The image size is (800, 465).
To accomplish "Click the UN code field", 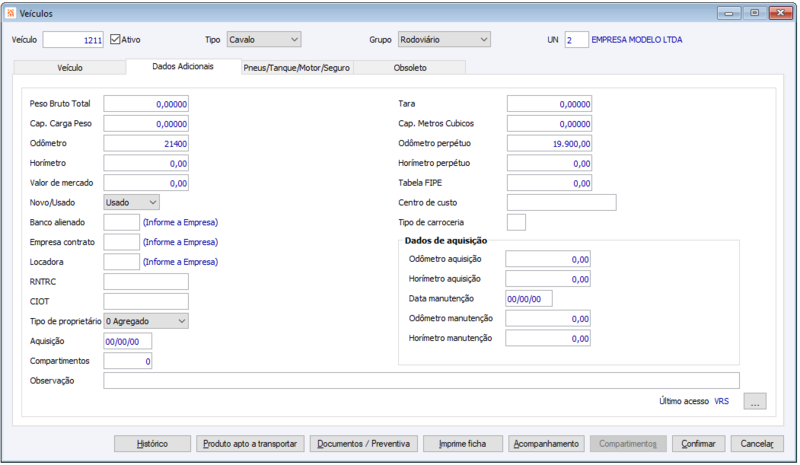I will click(577, 40).
